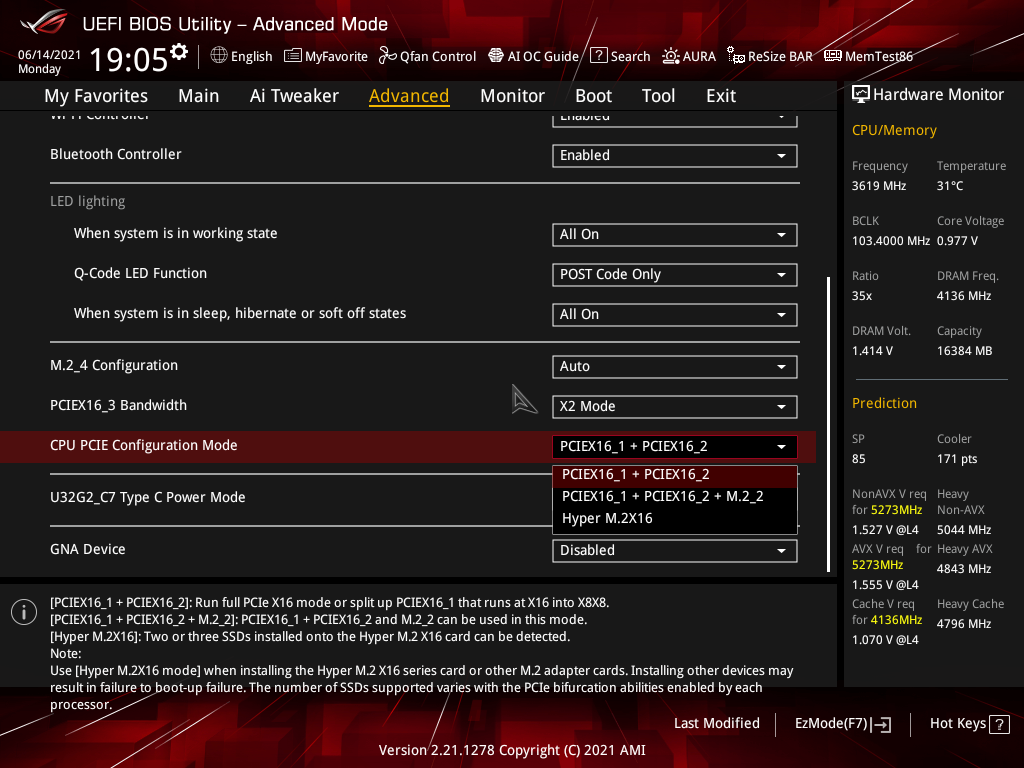
Task: Click the 4136 MHz DRAM Freq. value
Action: (x=963, y=296)
